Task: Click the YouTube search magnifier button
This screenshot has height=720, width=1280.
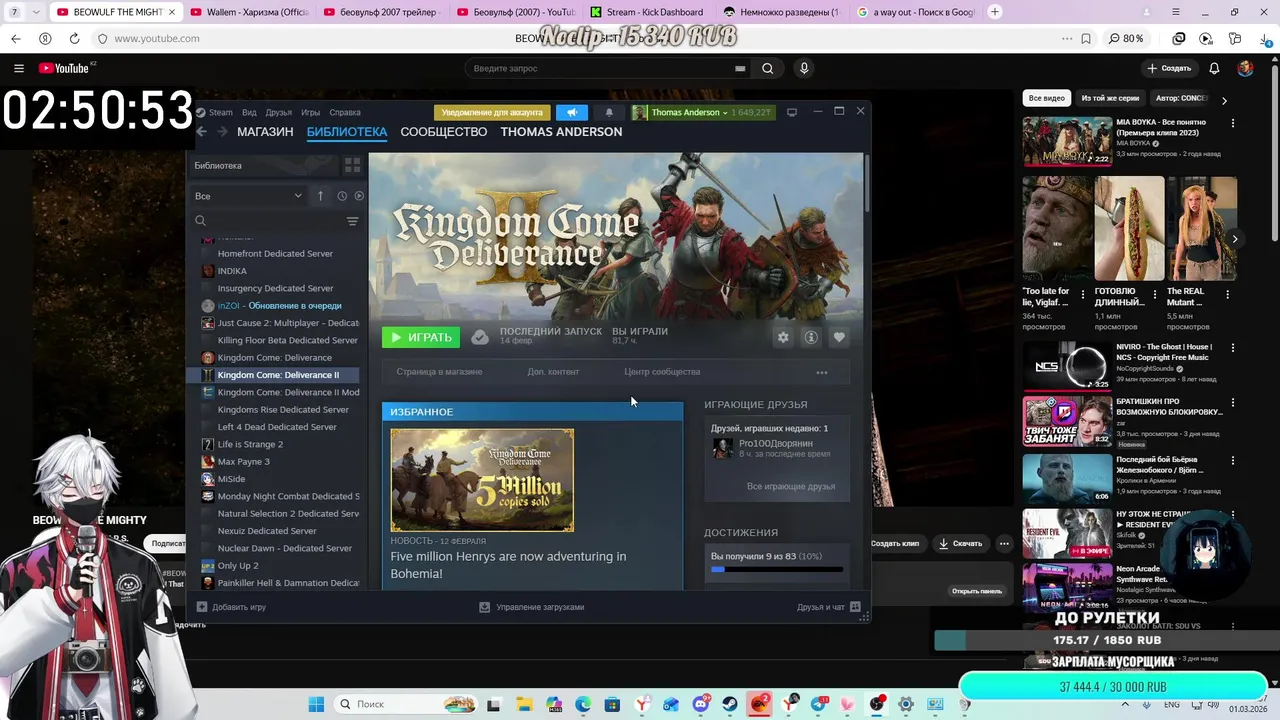Action: 767,68
